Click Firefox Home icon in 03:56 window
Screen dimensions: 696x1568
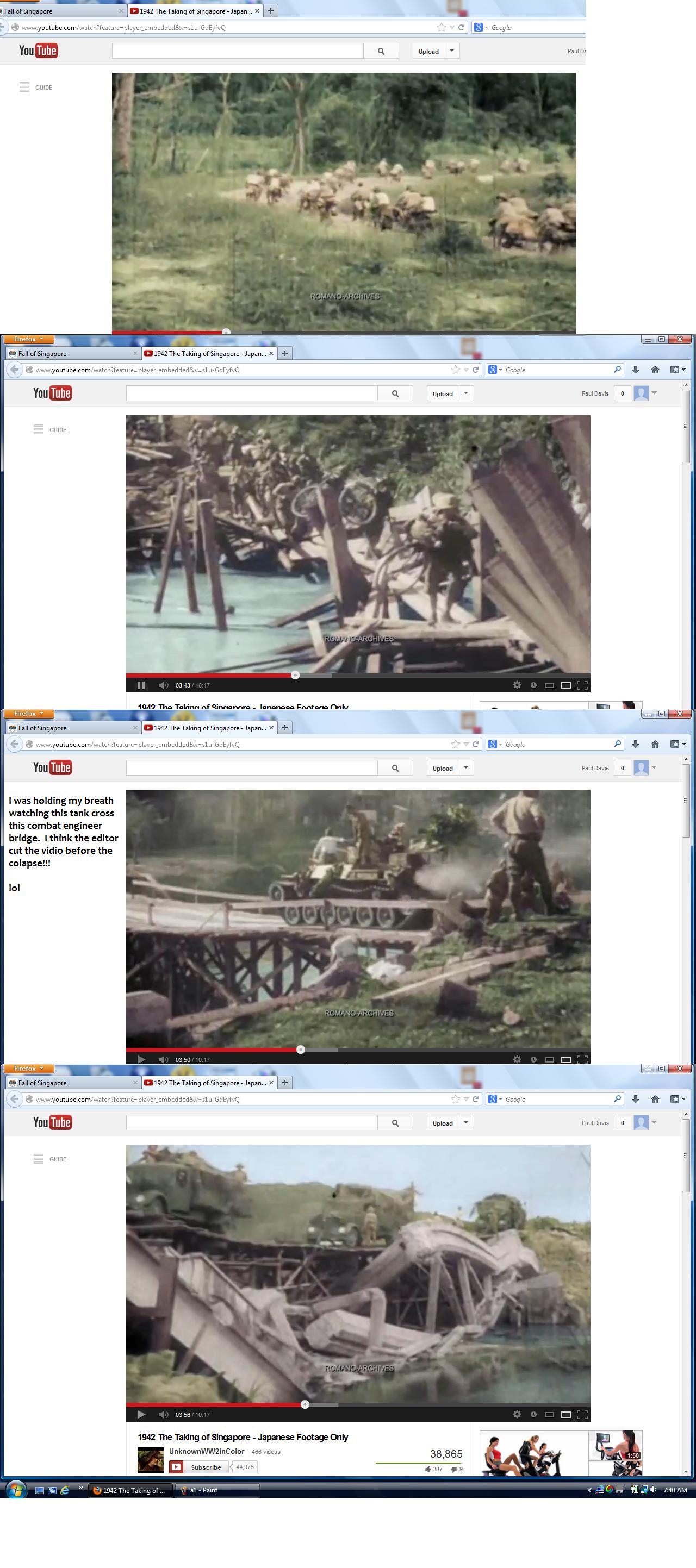(655, 1099)
